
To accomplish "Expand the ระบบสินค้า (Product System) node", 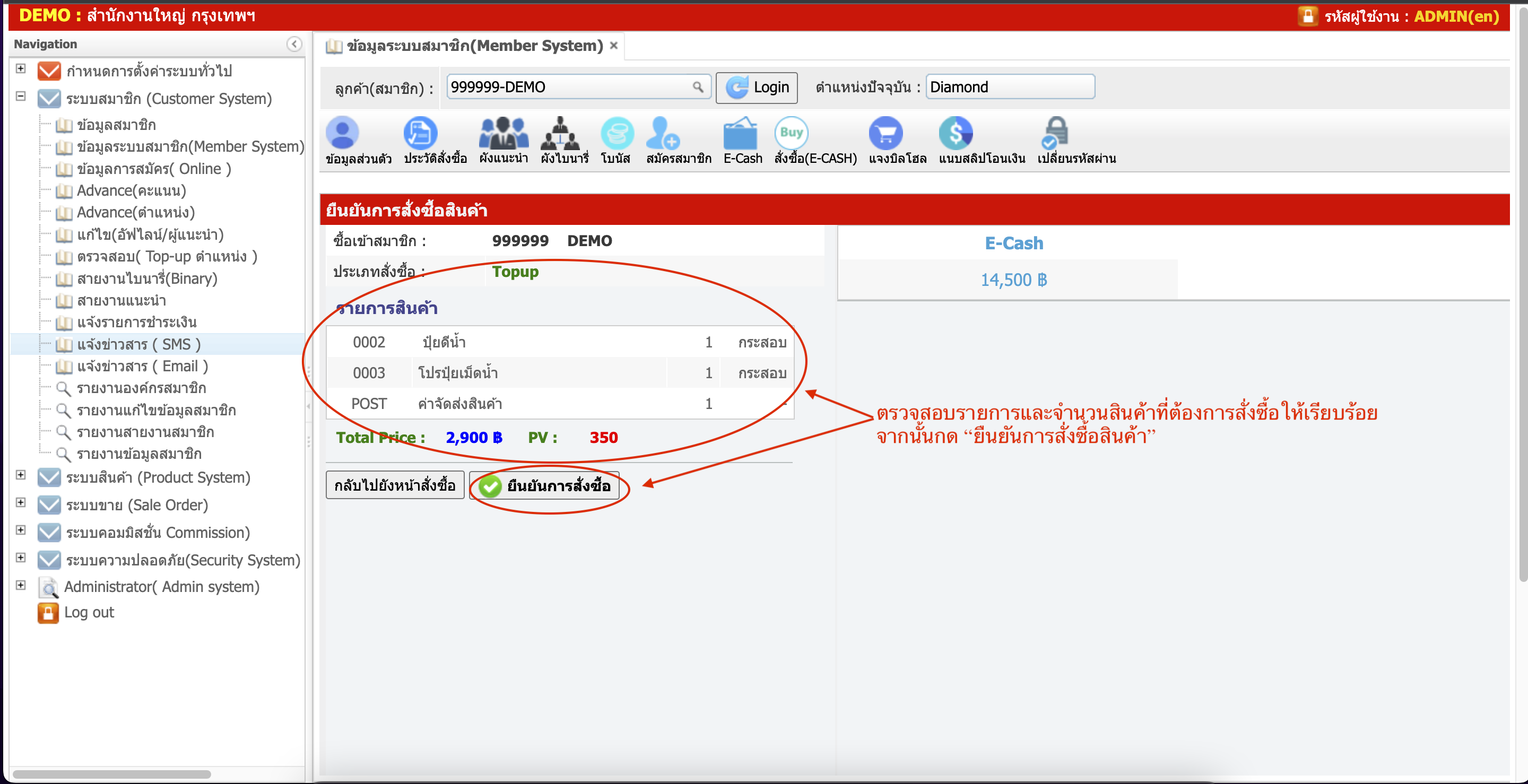I will pyautogui.click(x=21, y=475).
